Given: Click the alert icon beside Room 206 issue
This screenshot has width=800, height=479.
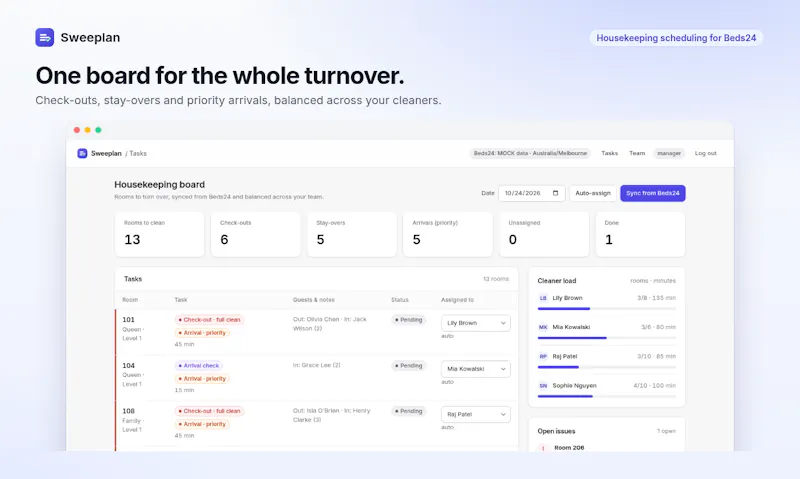Looking at the screenshot, I should click(x=543, y=448).
